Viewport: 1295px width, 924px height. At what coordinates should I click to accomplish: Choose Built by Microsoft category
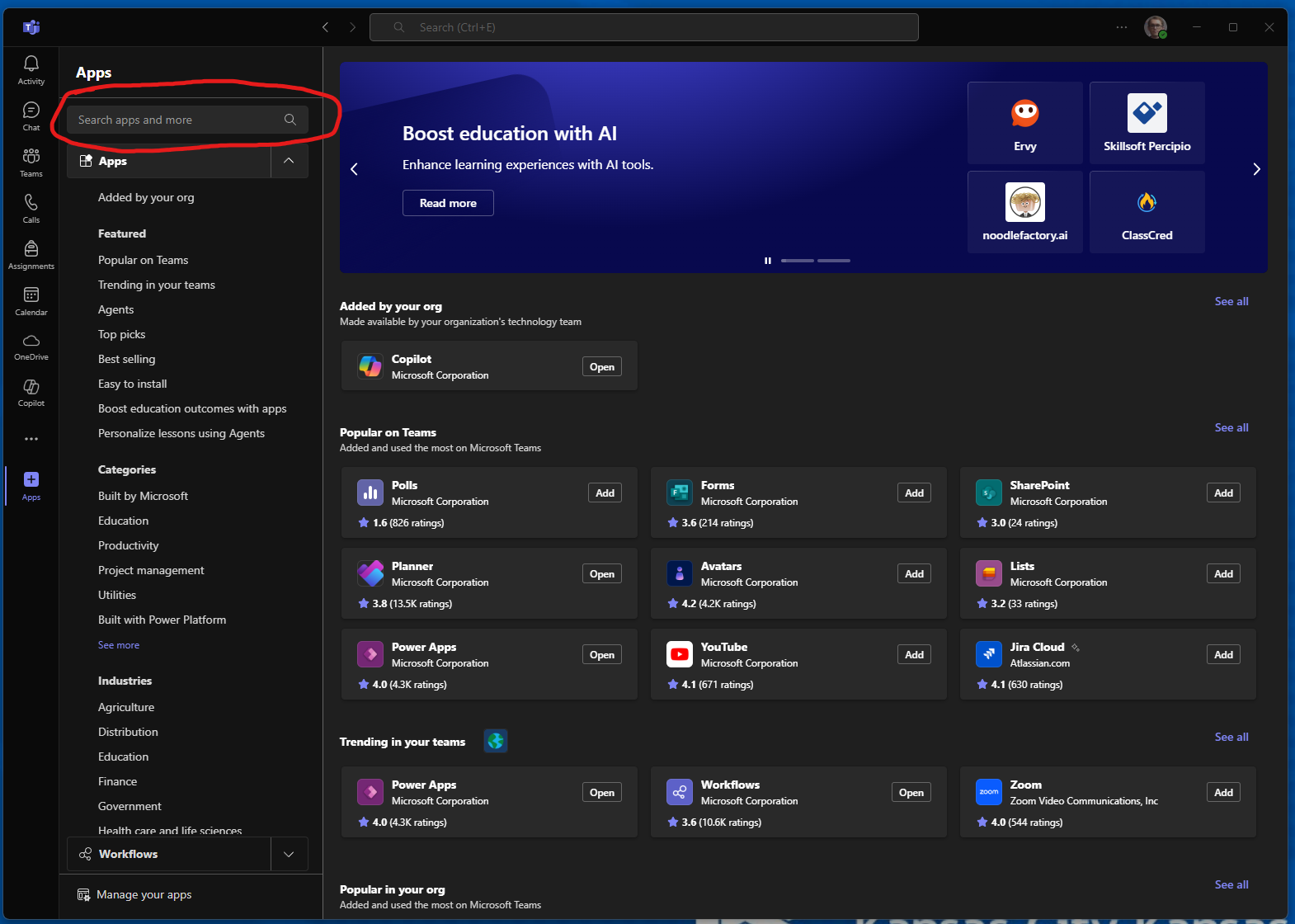(144, 496)
